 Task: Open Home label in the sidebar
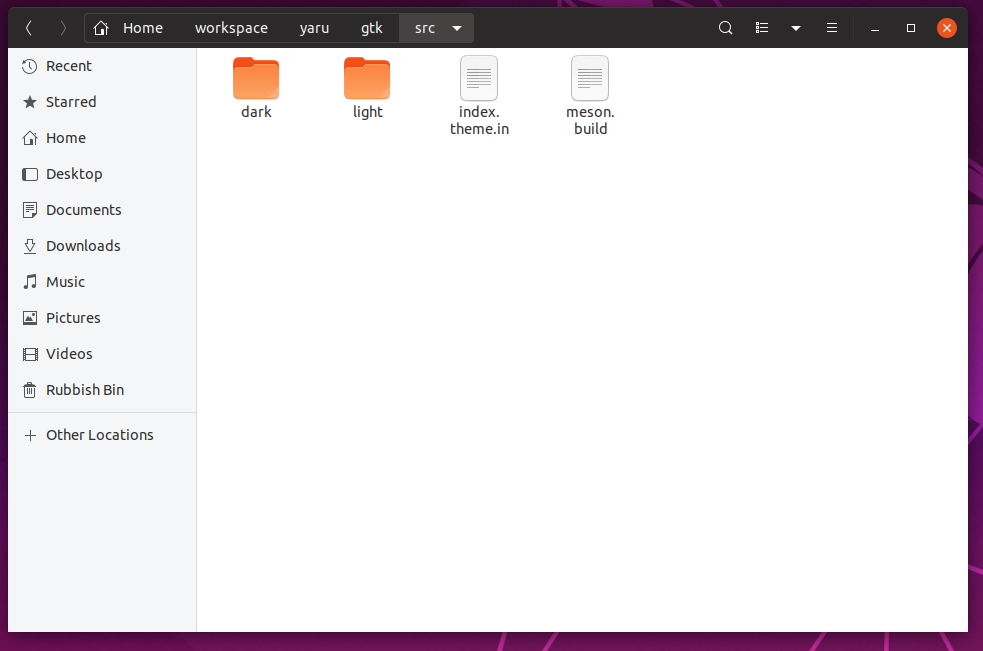pyautogui.click(x=66, y=138)
